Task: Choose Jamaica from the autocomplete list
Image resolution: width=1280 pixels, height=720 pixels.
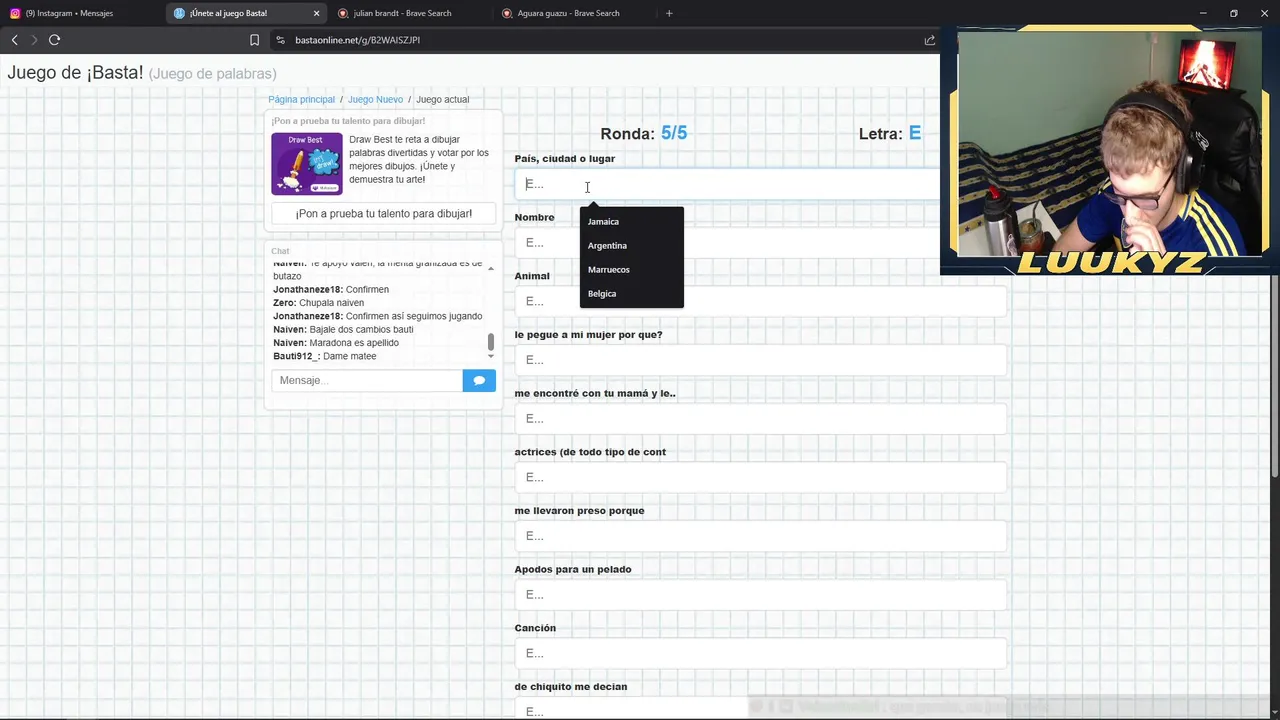Action: 631,222
